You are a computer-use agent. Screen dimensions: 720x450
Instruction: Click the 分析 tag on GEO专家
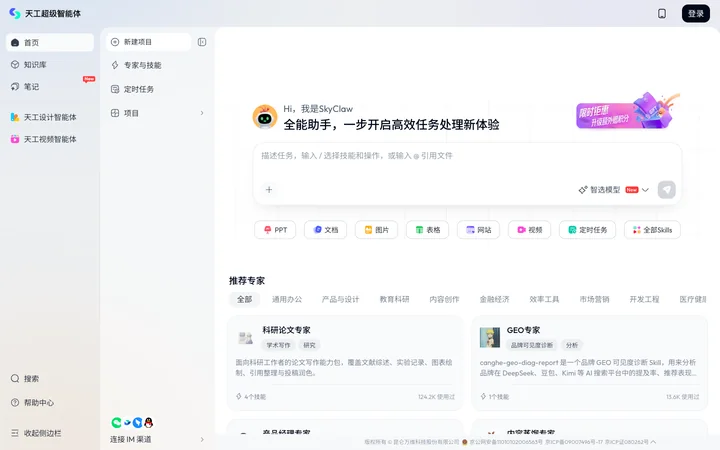click(572, 345)
